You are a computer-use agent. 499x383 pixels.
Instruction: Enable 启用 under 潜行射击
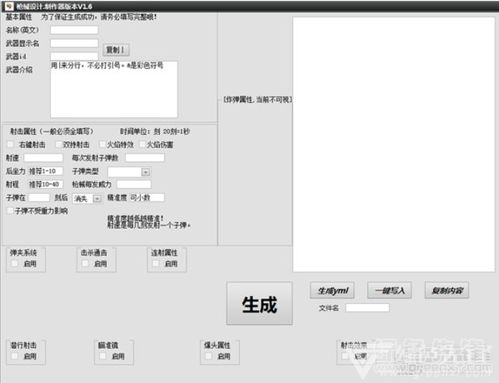15,356
